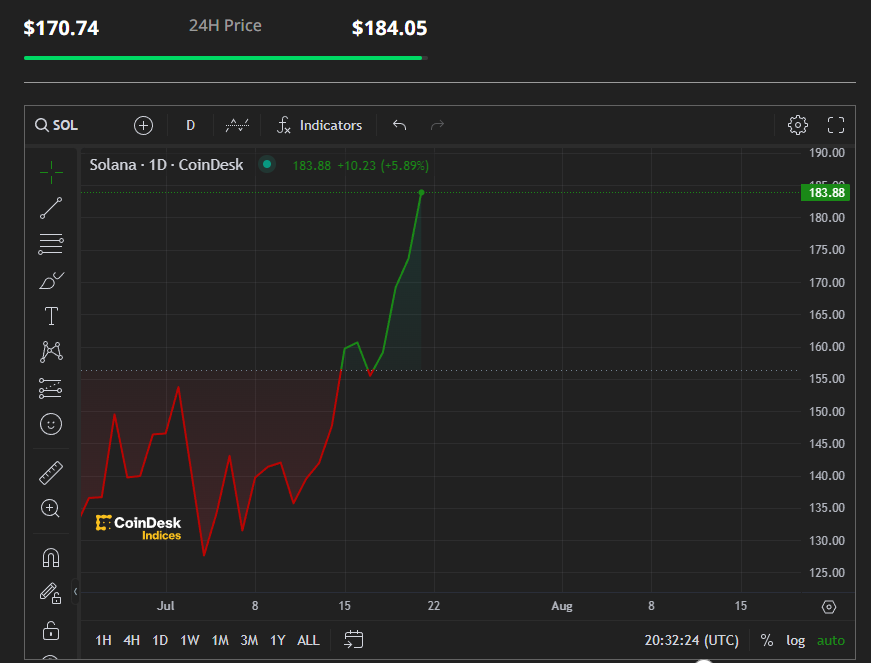Click the green last-price dot on chart
The image size is (871, 663).
422,193
